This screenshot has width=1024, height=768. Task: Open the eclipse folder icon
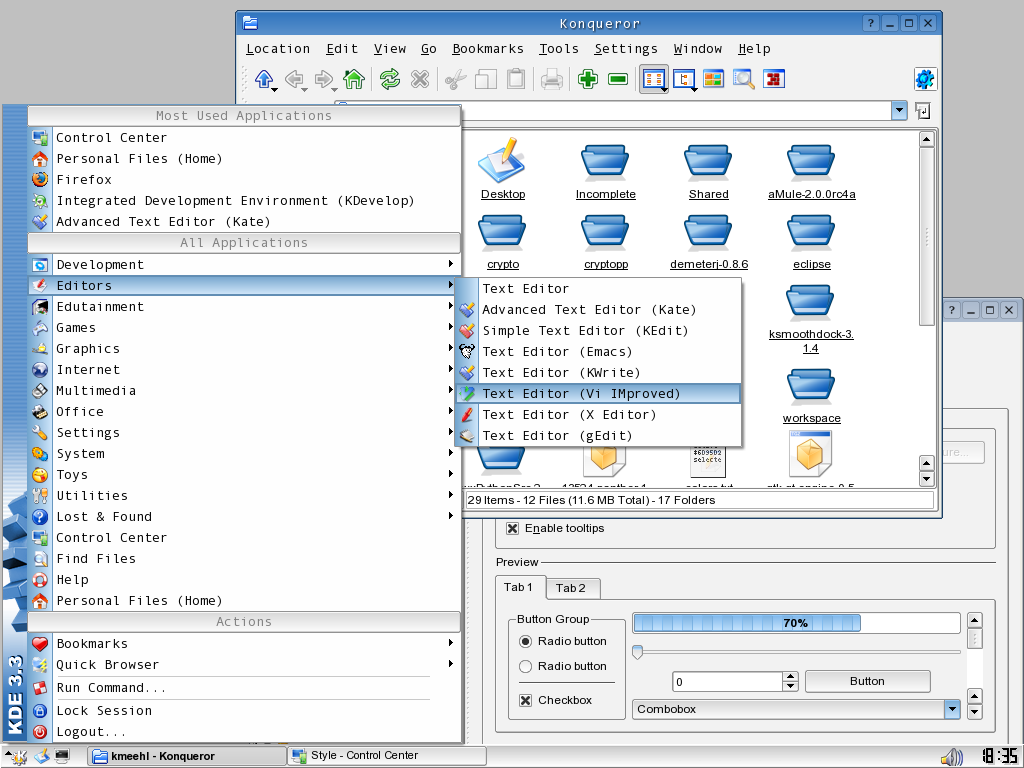pyautogui.click(x=811, y=242)
